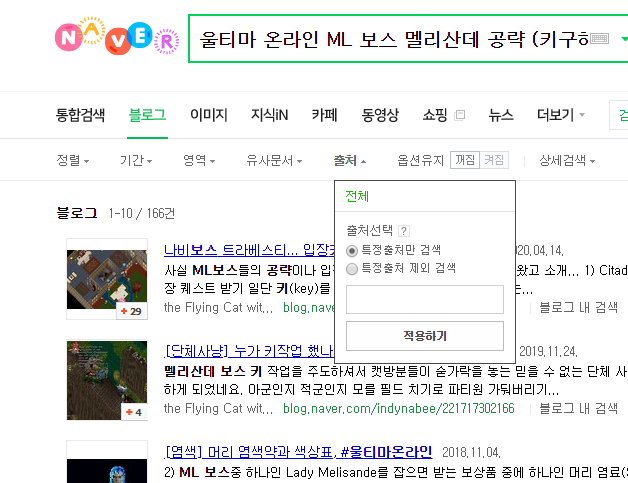Open the second result thumbnail with +4
The height and width of the screenshot is (483, 628).
(x=107, y=380)
